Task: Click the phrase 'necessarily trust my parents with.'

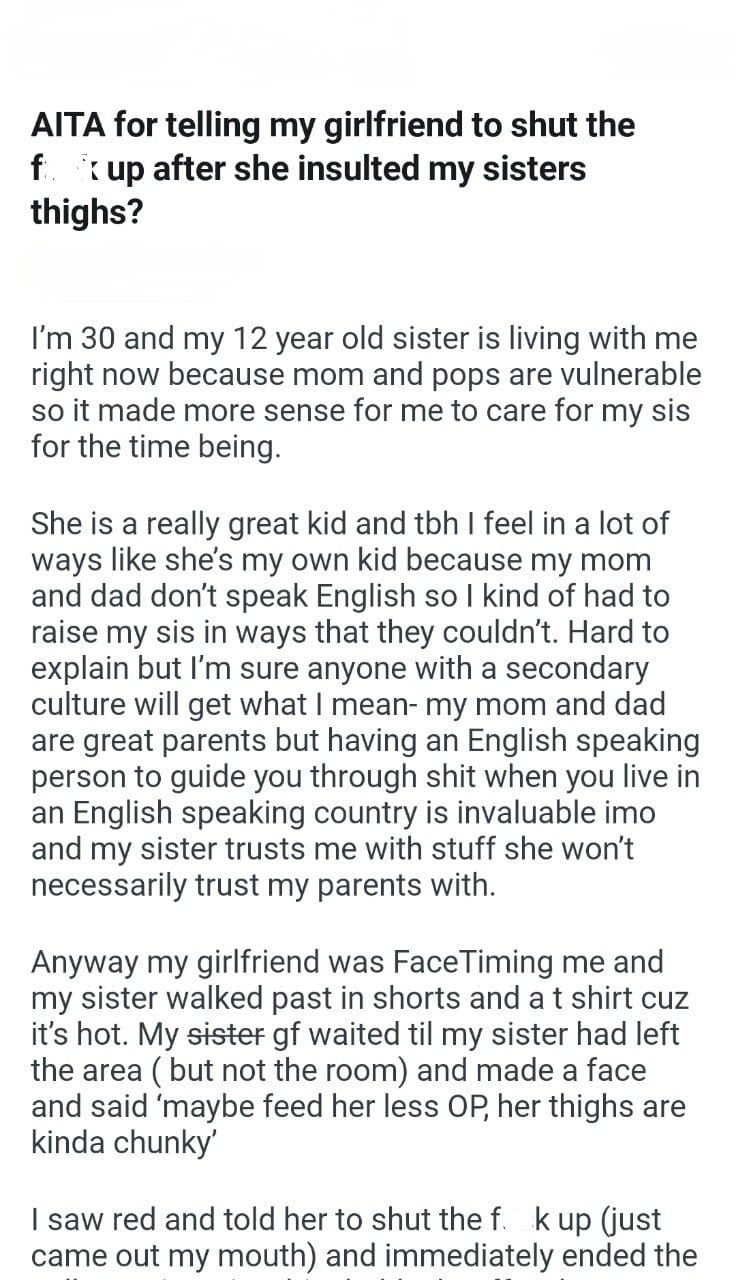Action: coord(263,885)
